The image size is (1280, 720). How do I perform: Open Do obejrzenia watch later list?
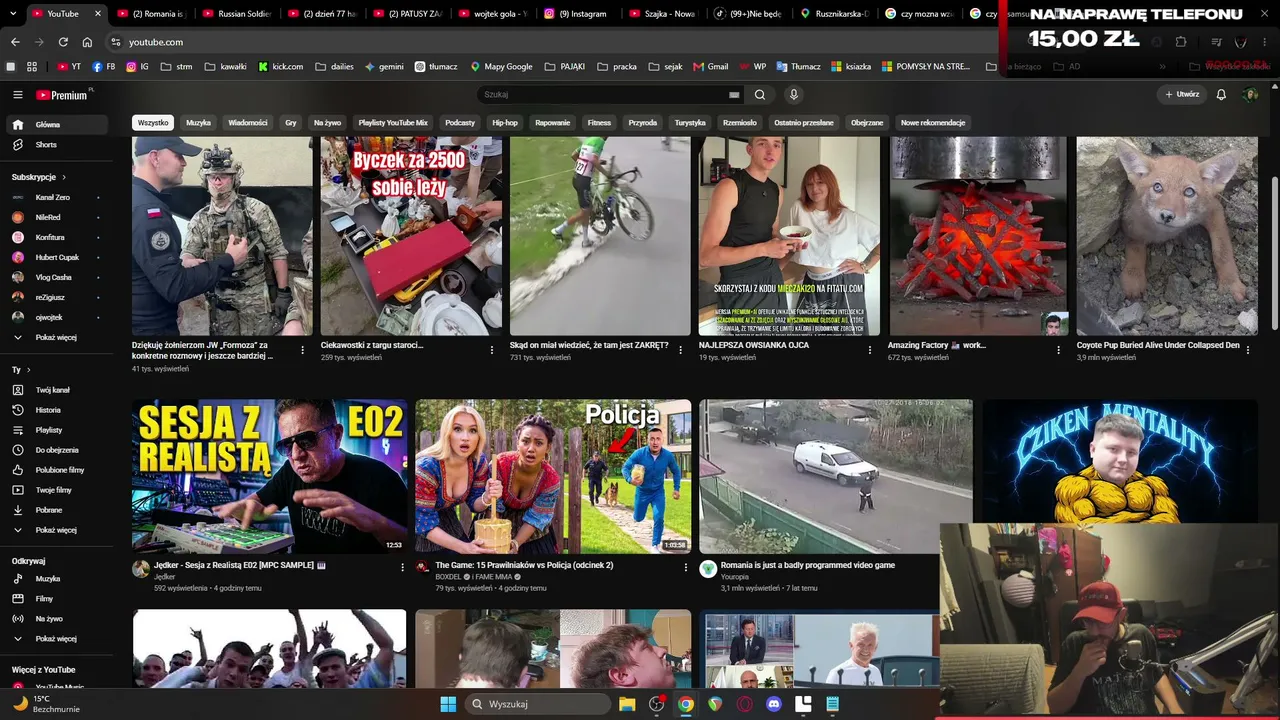tap(56, 450)
